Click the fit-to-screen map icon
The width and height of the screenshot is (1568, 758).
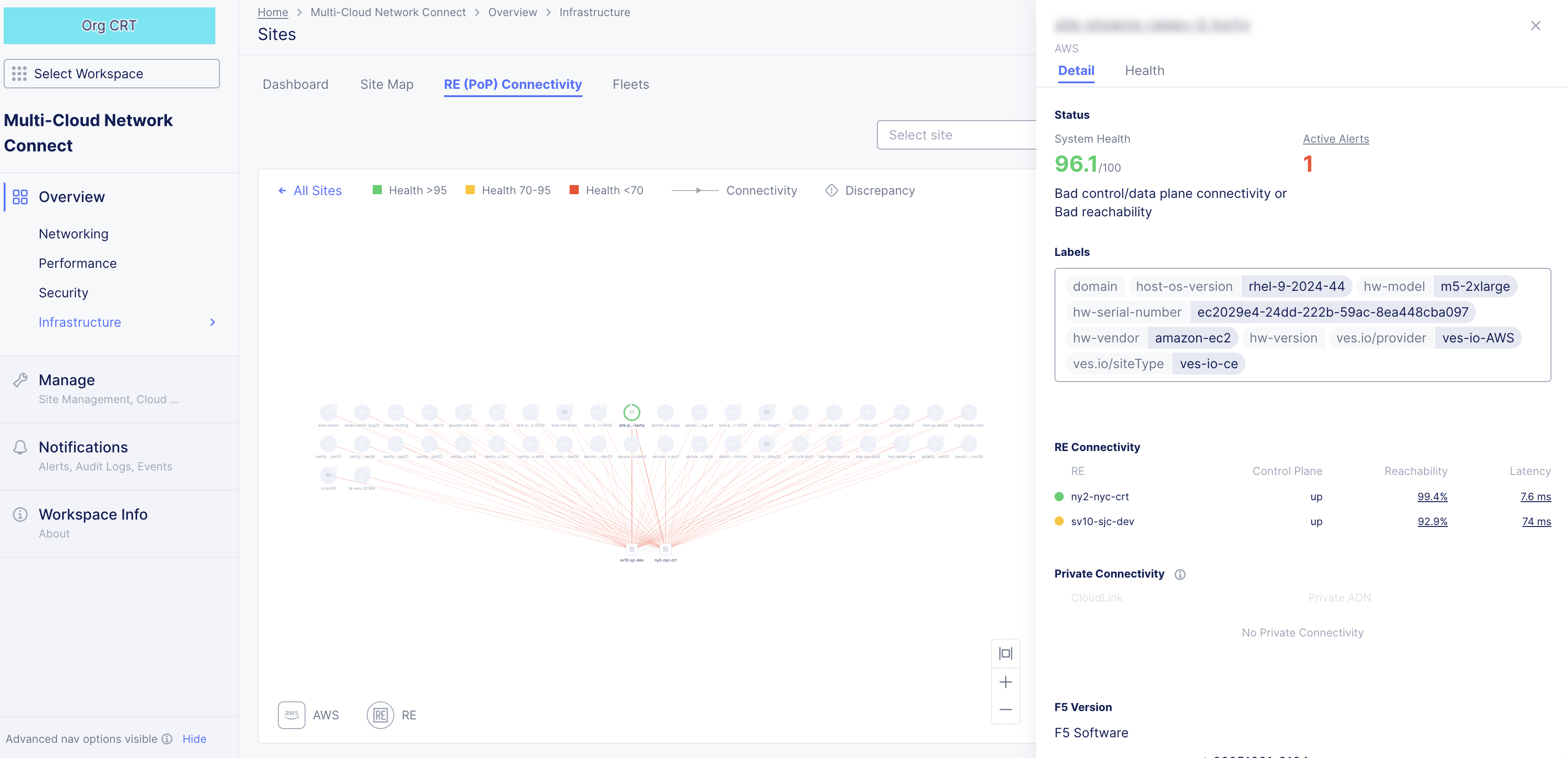(x=1005, y=653)
